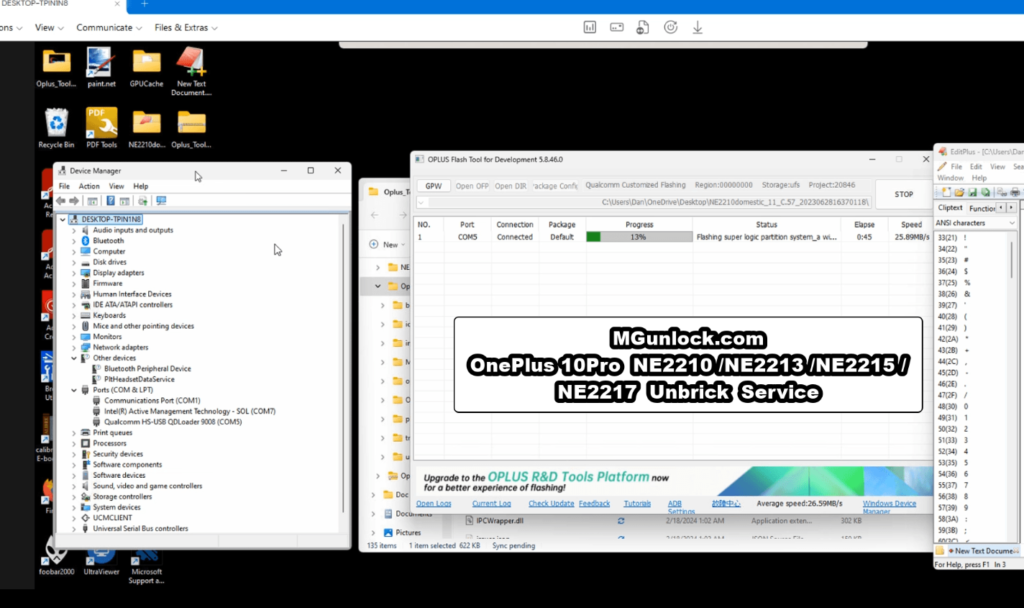1024x608 pixels.
Task: Open the Help menu in Device Manager
Action: tap(140, 186)
